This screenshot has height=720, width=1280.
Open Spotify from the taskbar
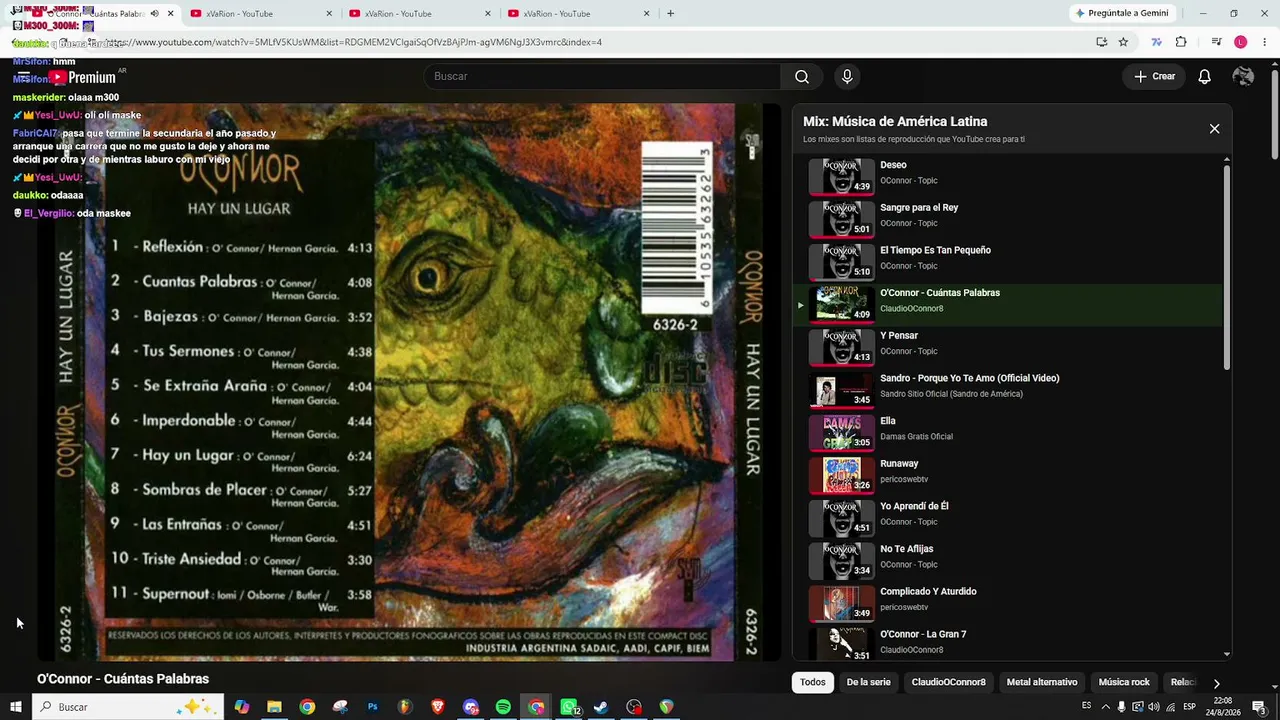point(503,707)
